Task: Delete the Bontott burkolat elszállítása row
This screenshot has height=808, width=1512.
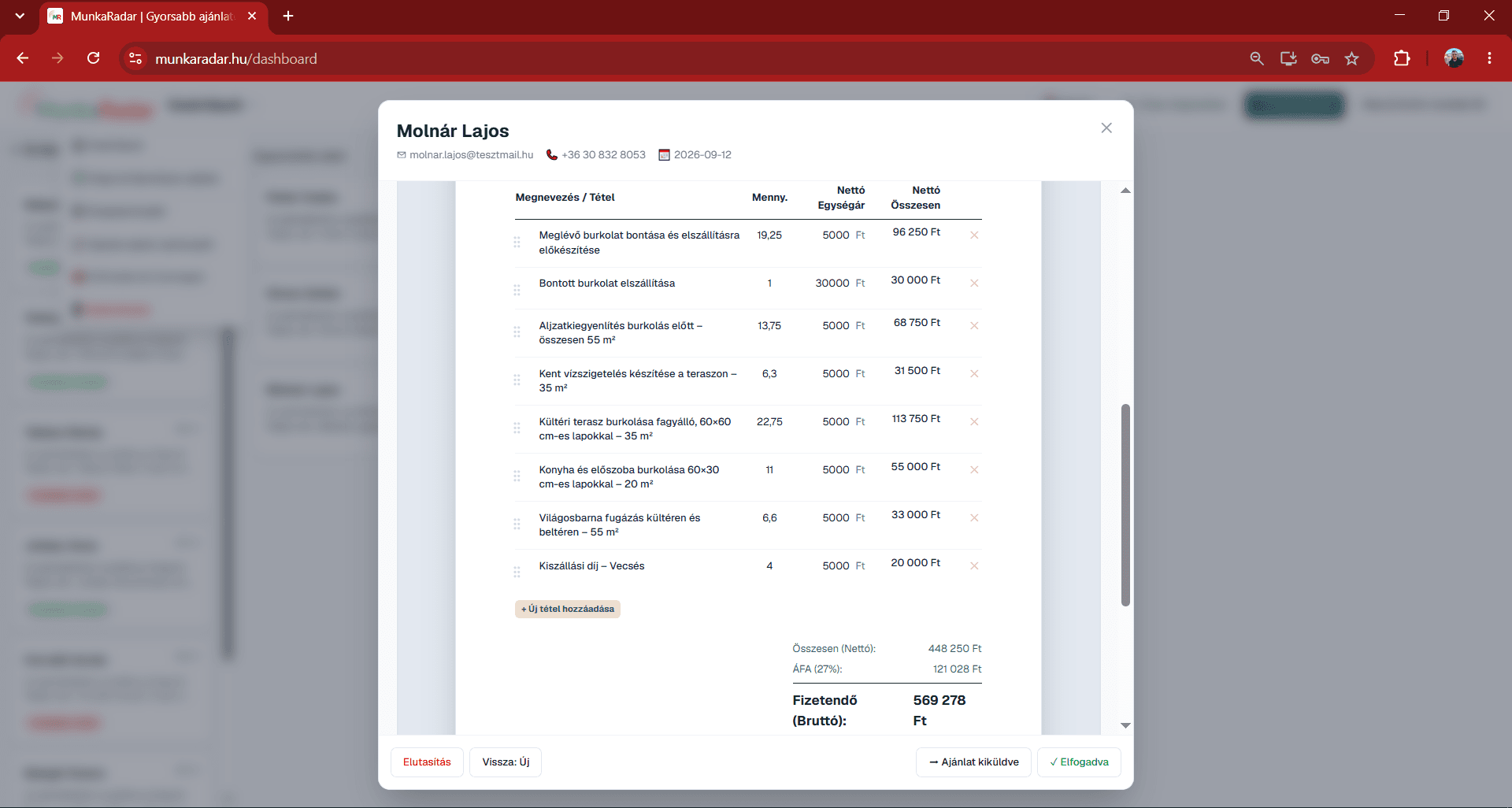Action: [x=974, y=283]
